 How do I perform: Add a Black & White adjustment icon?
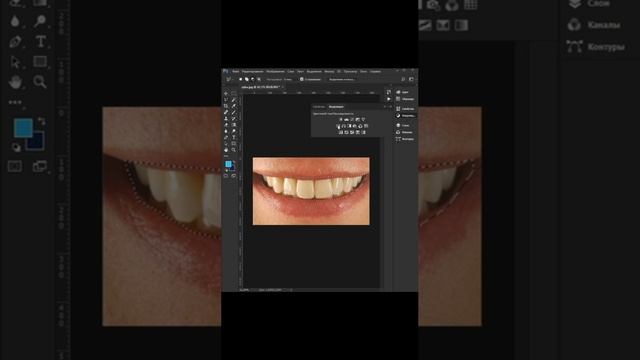pos(349,126)
